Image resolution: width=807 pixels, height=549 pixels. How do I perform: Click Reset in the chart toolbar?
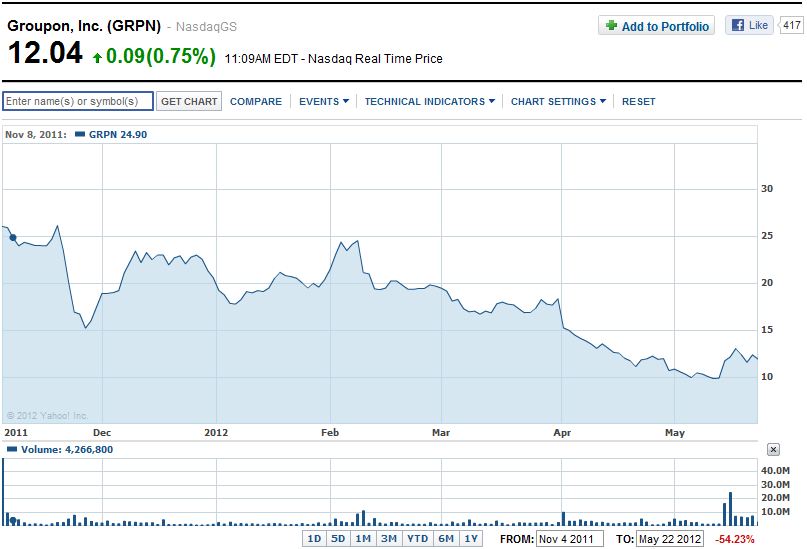638,101
